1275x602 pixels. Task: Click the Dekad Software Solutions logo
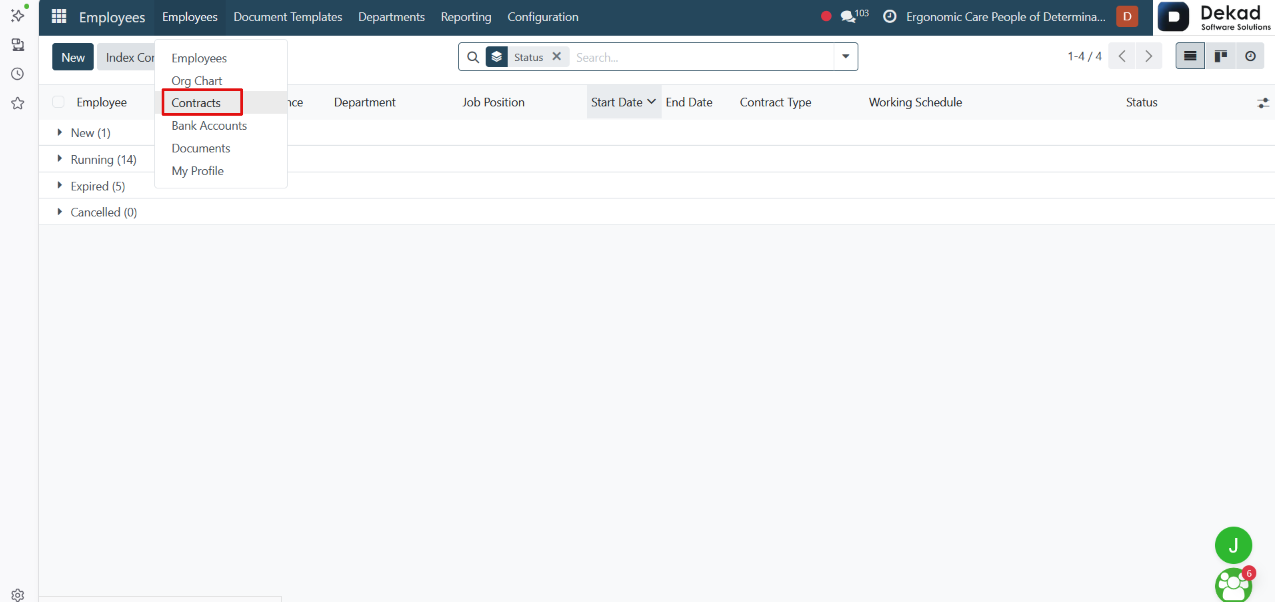click(x=1215, y=17)
